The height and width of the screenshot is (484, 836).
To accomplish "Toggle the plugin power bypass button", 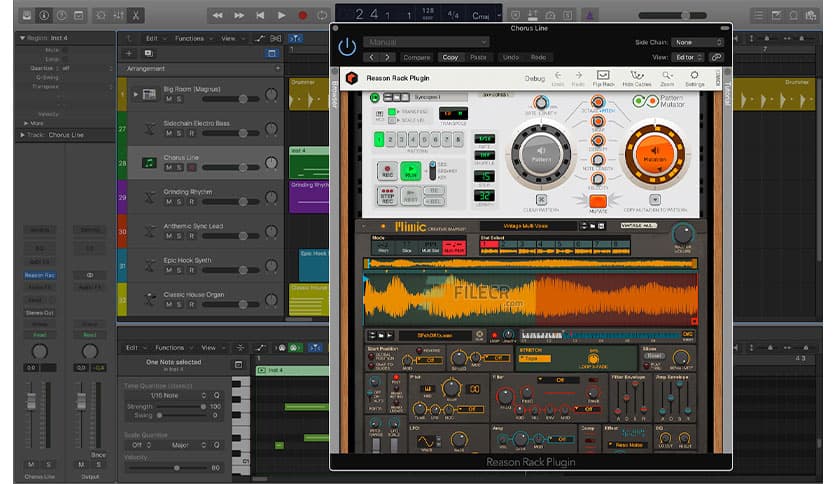I will pyautogui.click(x=347, y=47).
